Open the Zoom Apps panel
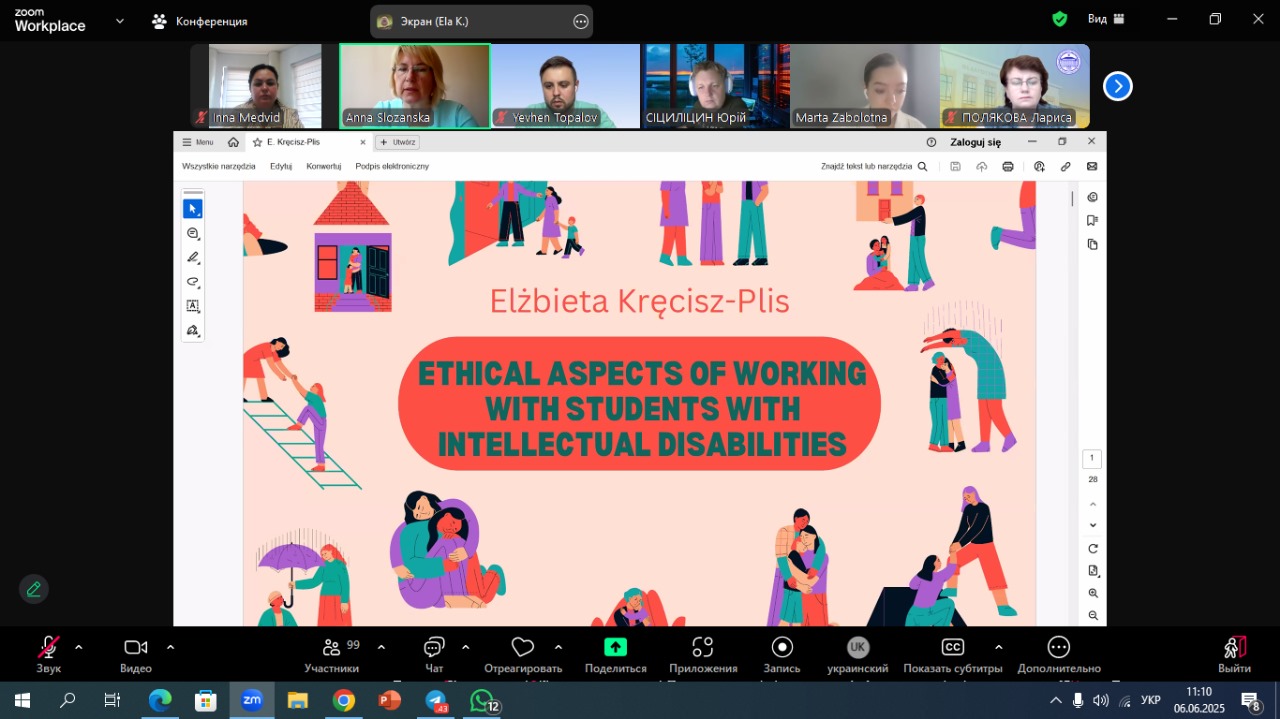Image resolution: width=1280 pixels, height=719 pixels. tap(702, 648)
